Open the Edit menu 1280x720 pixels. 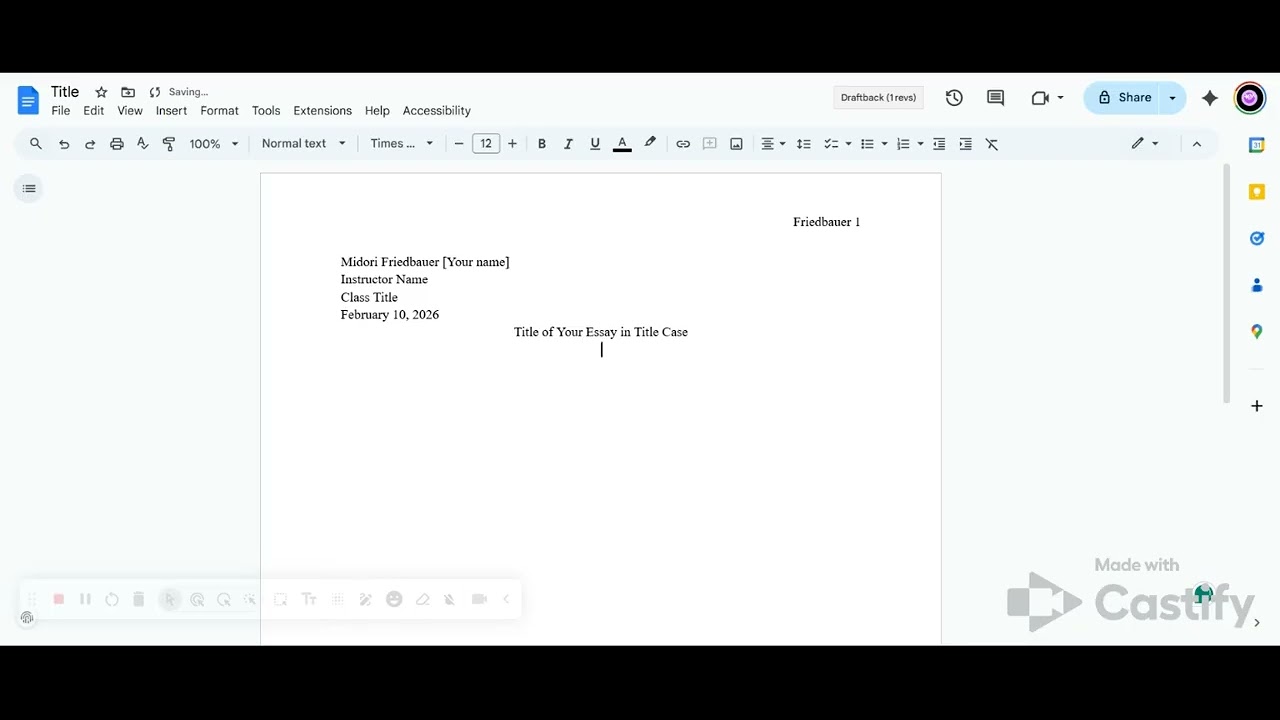click(94, 111)
